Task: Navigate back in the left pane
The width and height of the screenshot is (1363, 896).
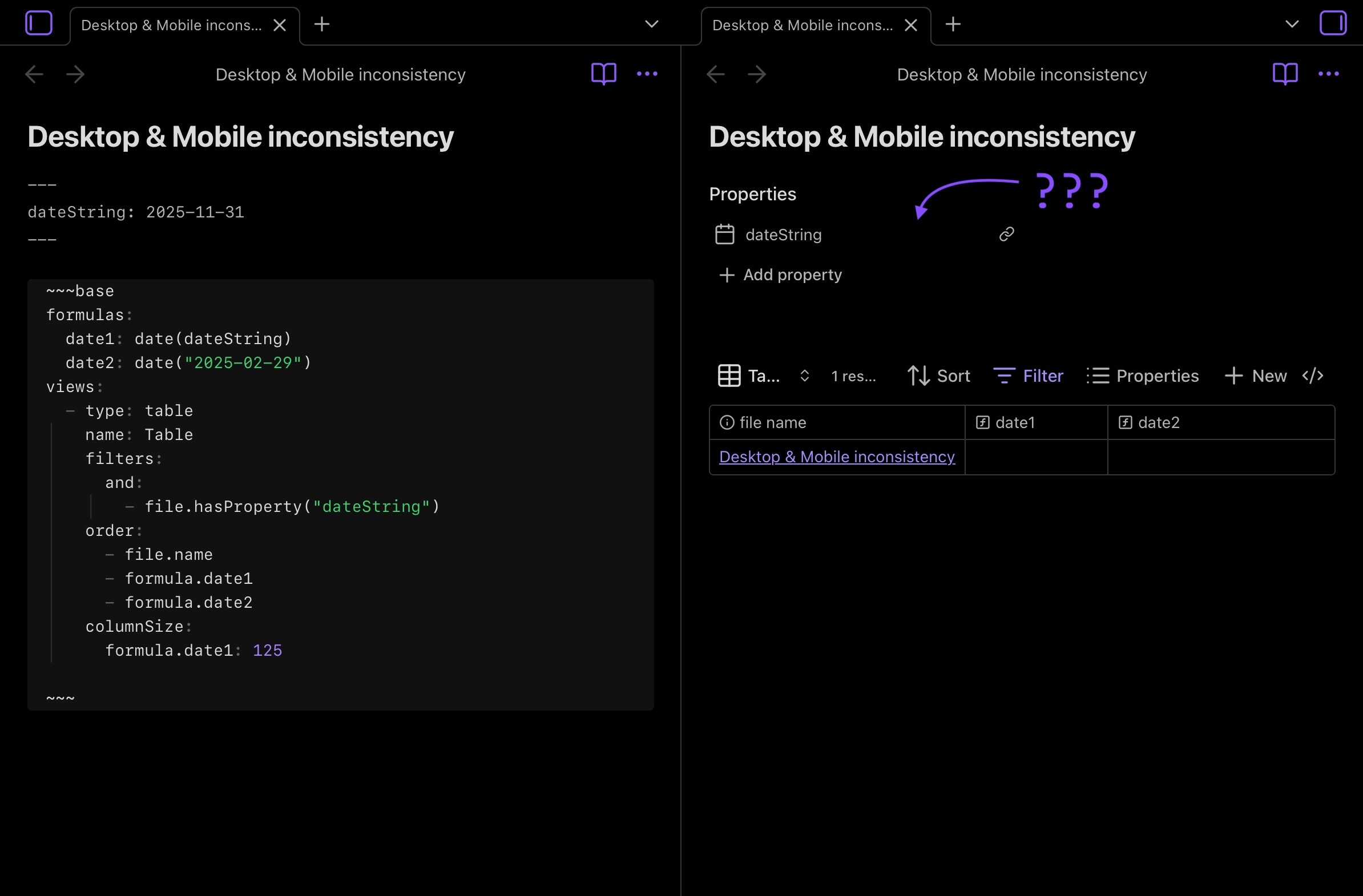Action: pos(34,74)
